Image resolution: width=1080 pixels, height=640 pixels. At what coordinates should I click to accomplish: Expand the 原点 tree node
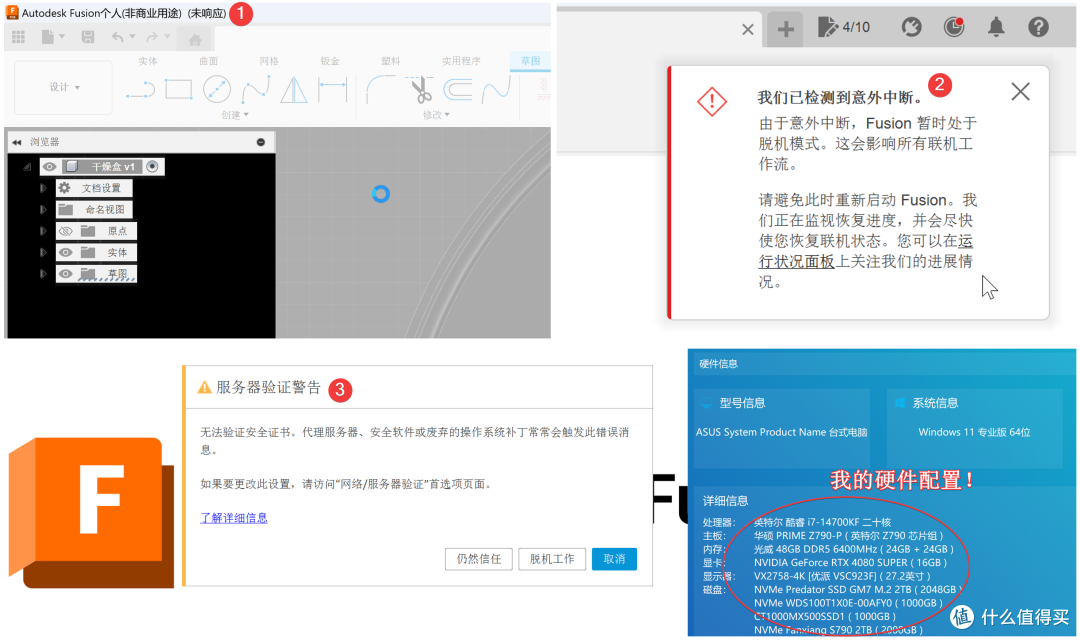(43, 231)
